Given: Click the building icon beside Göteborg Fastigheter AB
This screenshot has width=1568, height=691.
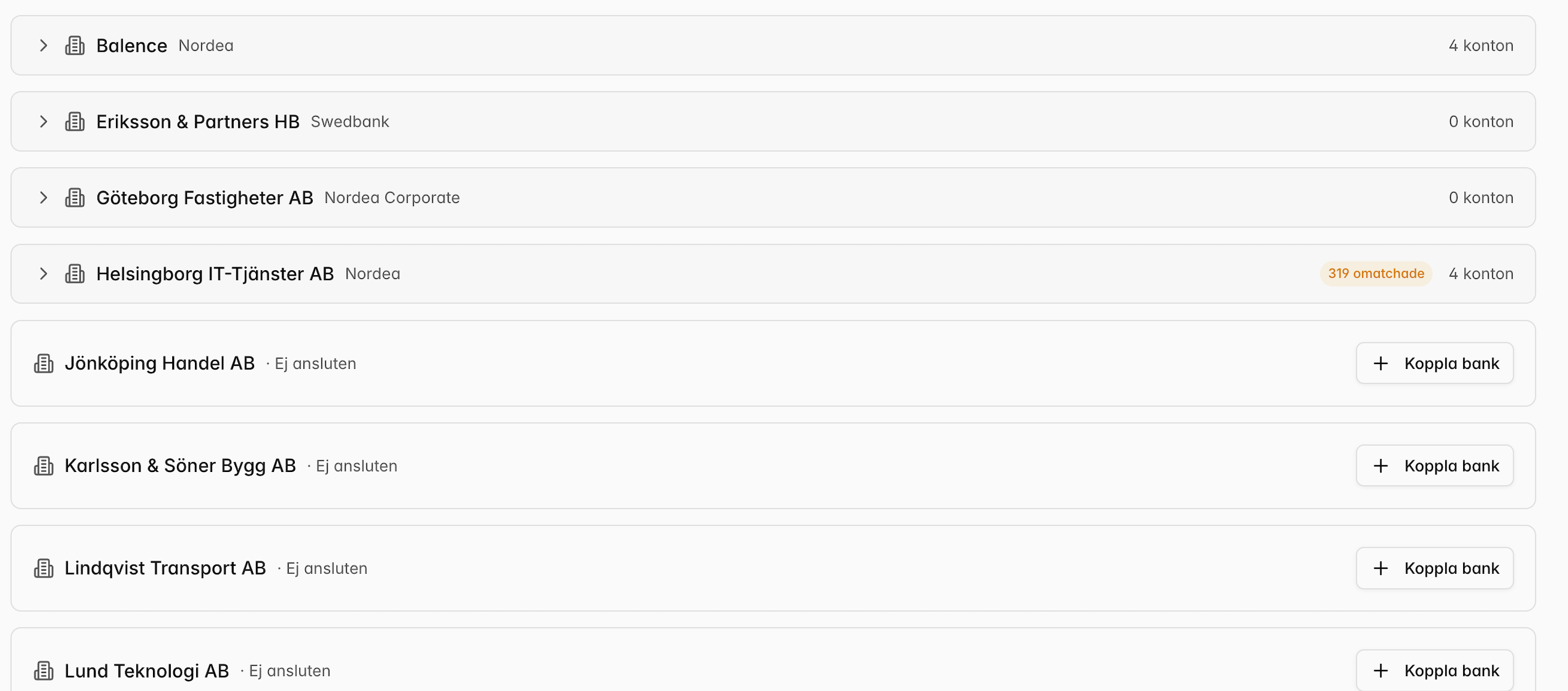Looking at the screenshot, I should click(x=75, y=197).
